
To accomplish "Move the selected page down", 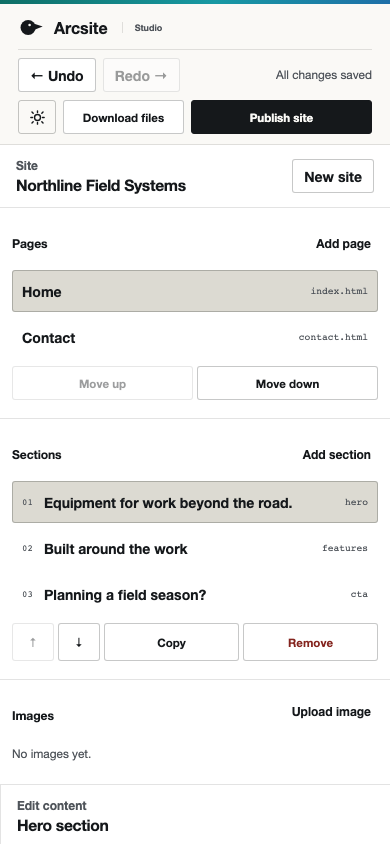I will (x=287, y=383).
